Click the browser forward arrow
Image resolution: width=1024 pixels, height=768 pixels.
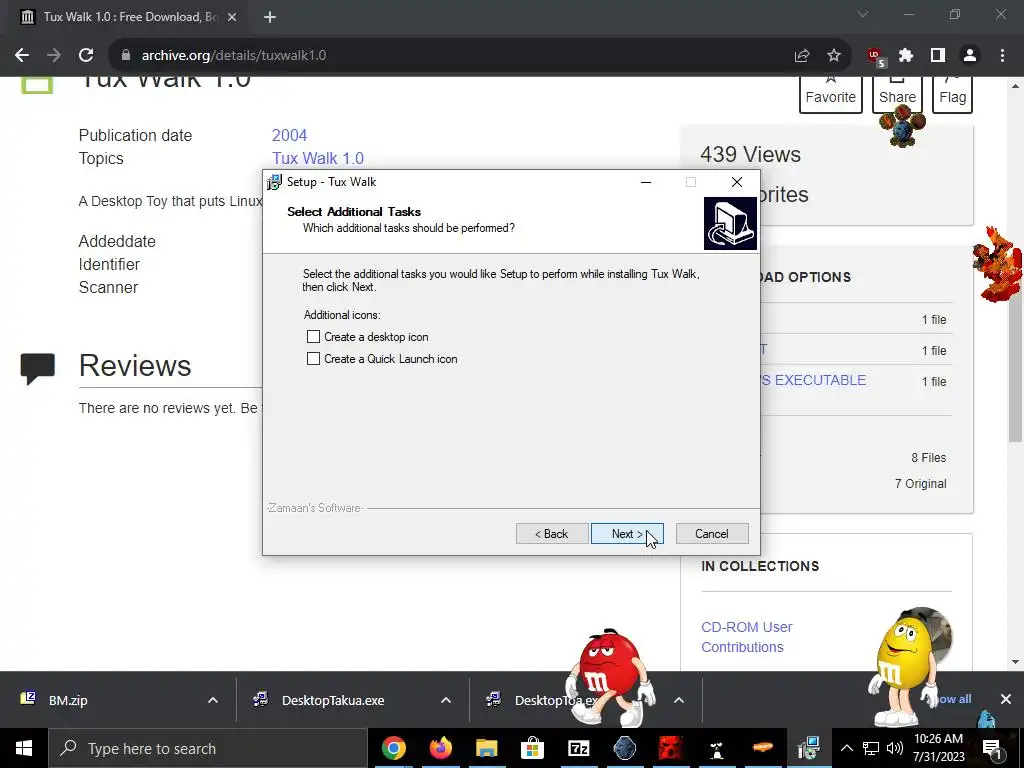pos(54,56)
